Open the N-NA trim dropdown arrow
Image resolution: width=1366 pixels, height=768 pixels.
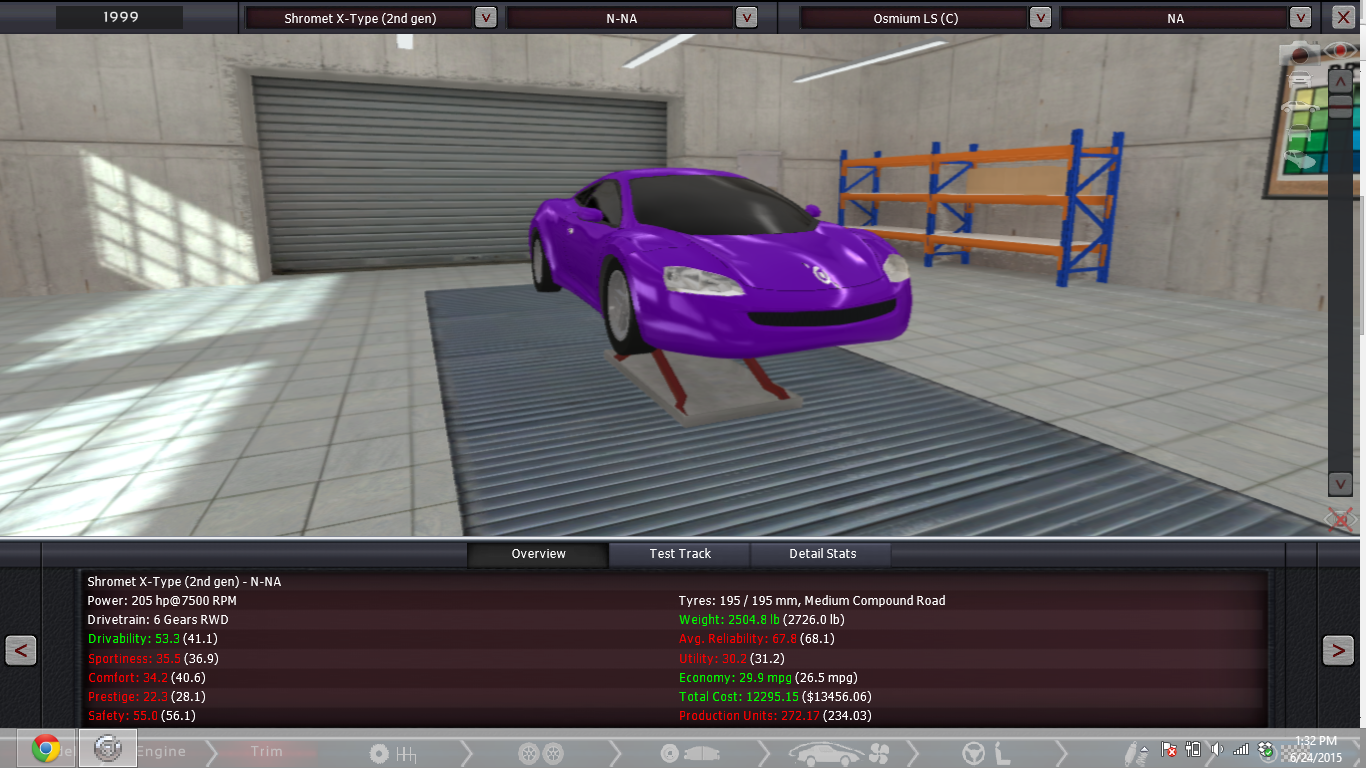click(x=746, y=17)
